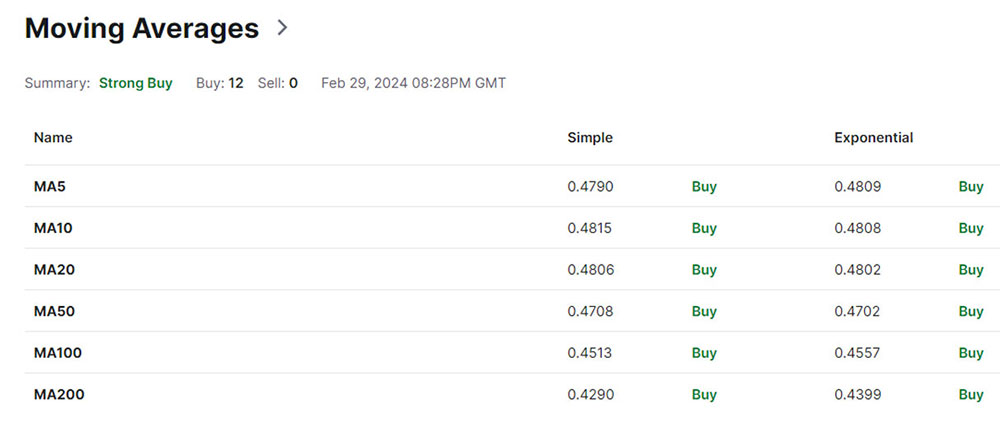Select the MA5 row label

coord(49,187)
